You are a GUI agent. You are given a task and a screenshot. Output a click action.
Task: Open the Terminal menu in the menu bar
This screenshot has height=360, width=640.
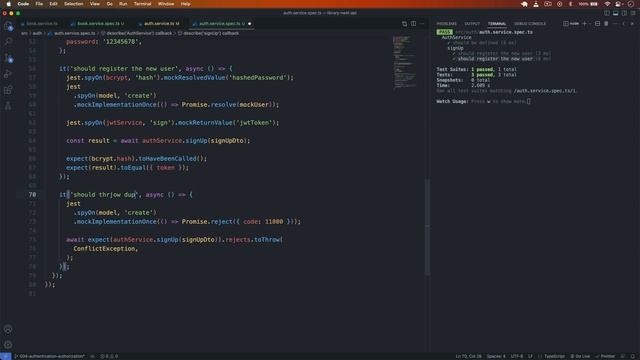(142, 4)
